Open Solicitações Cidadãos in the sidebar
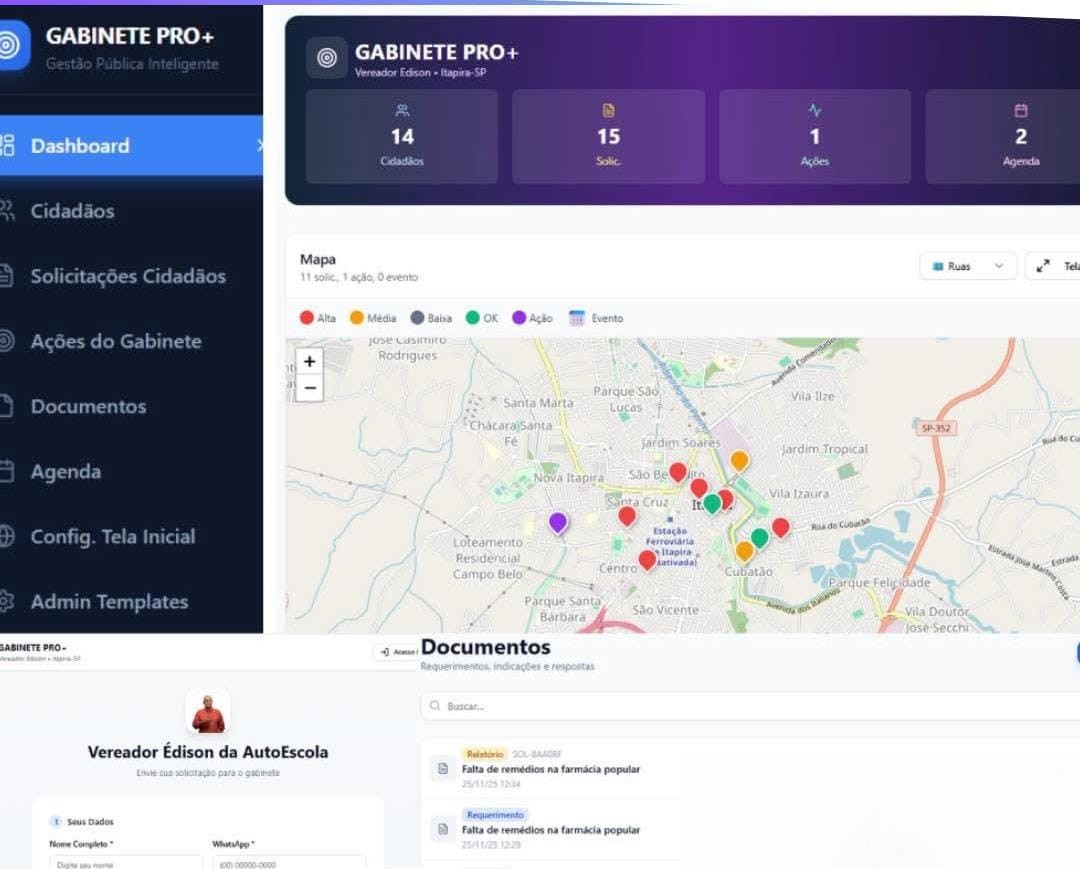The width and height of the screenshot is (1080, 869). point(128,276)
